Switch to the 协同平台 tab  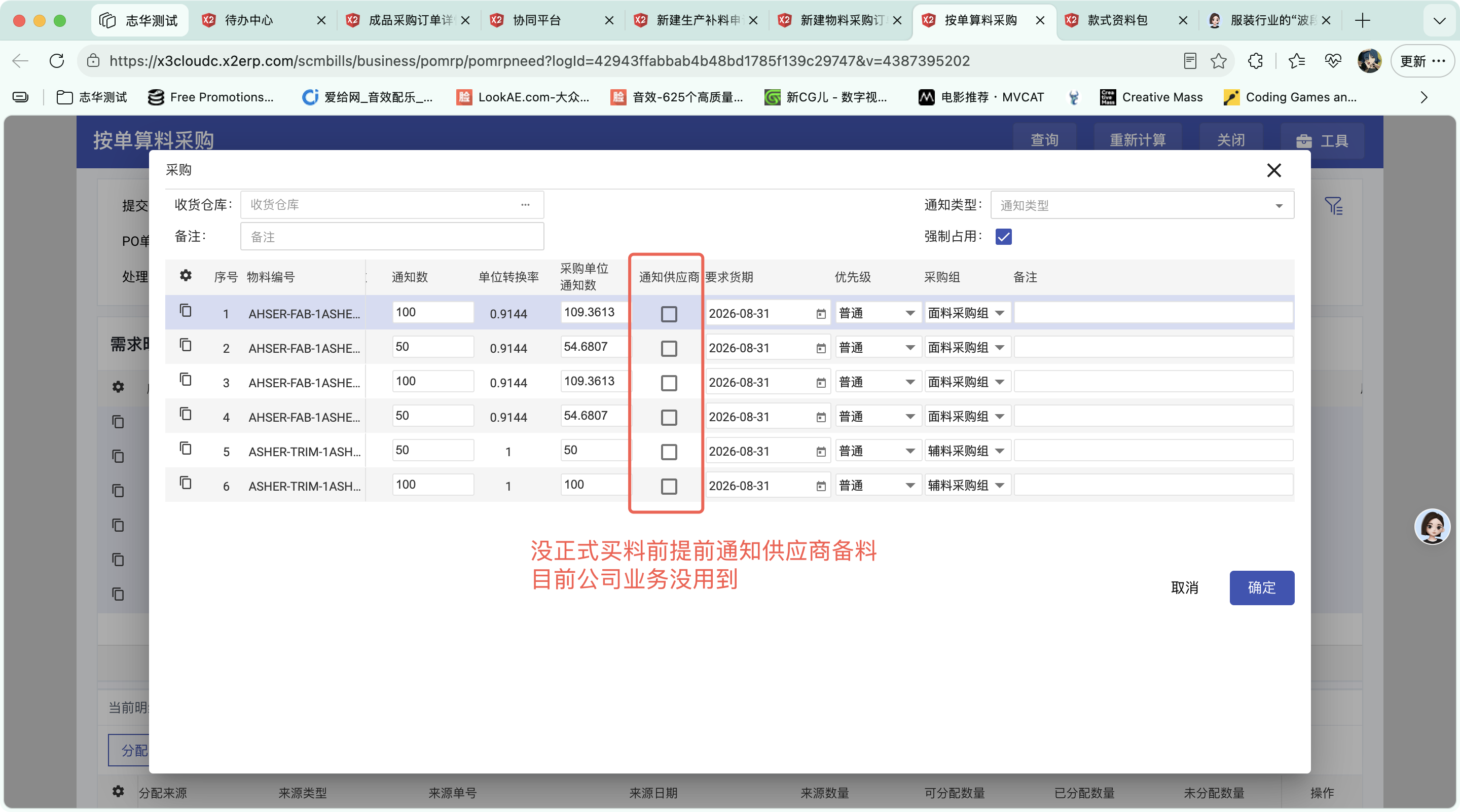click(x=552, y=20)
